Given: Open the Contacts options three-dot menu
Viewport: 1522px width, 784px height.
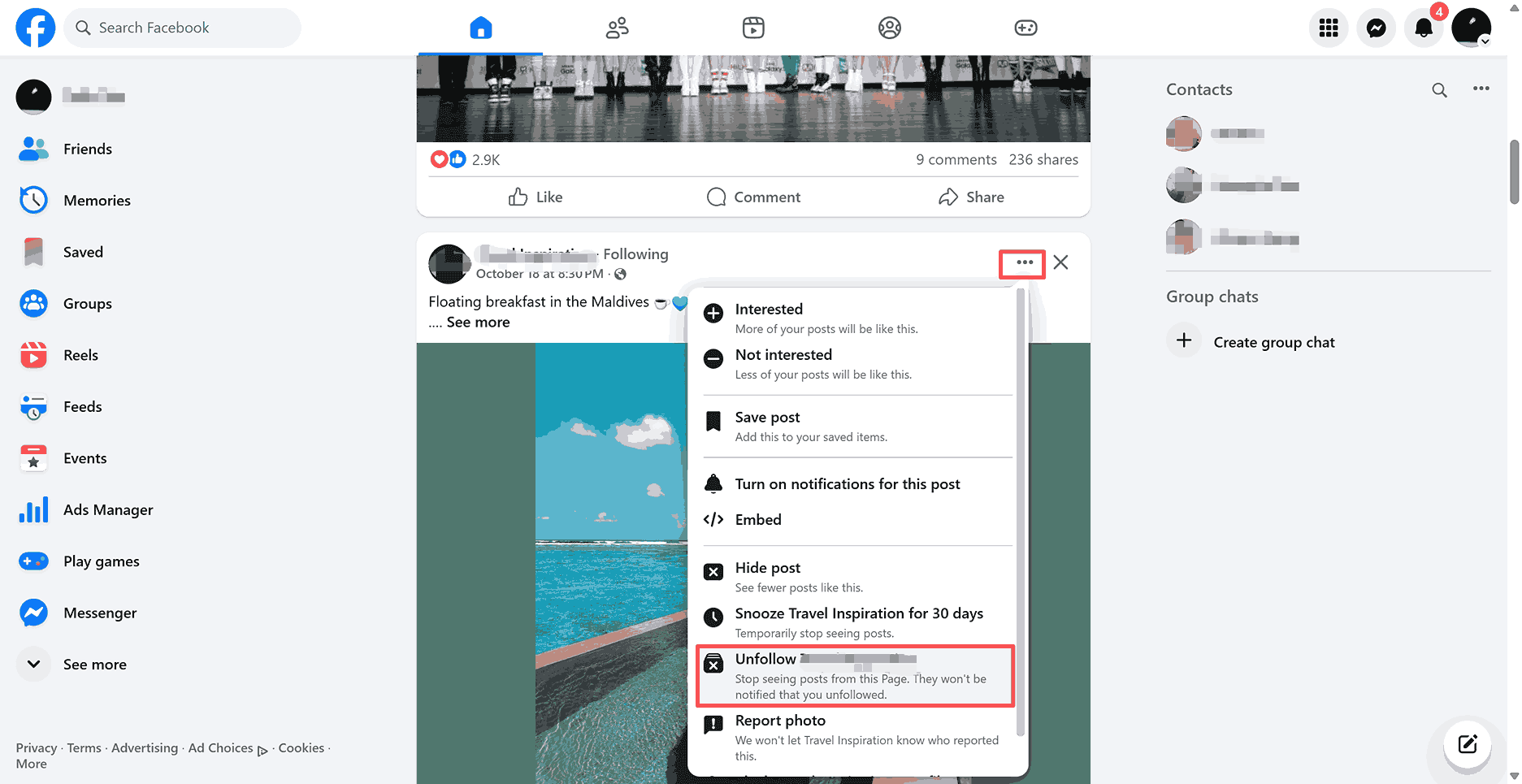Looking at the screenshot, I should pos(1481,89).
